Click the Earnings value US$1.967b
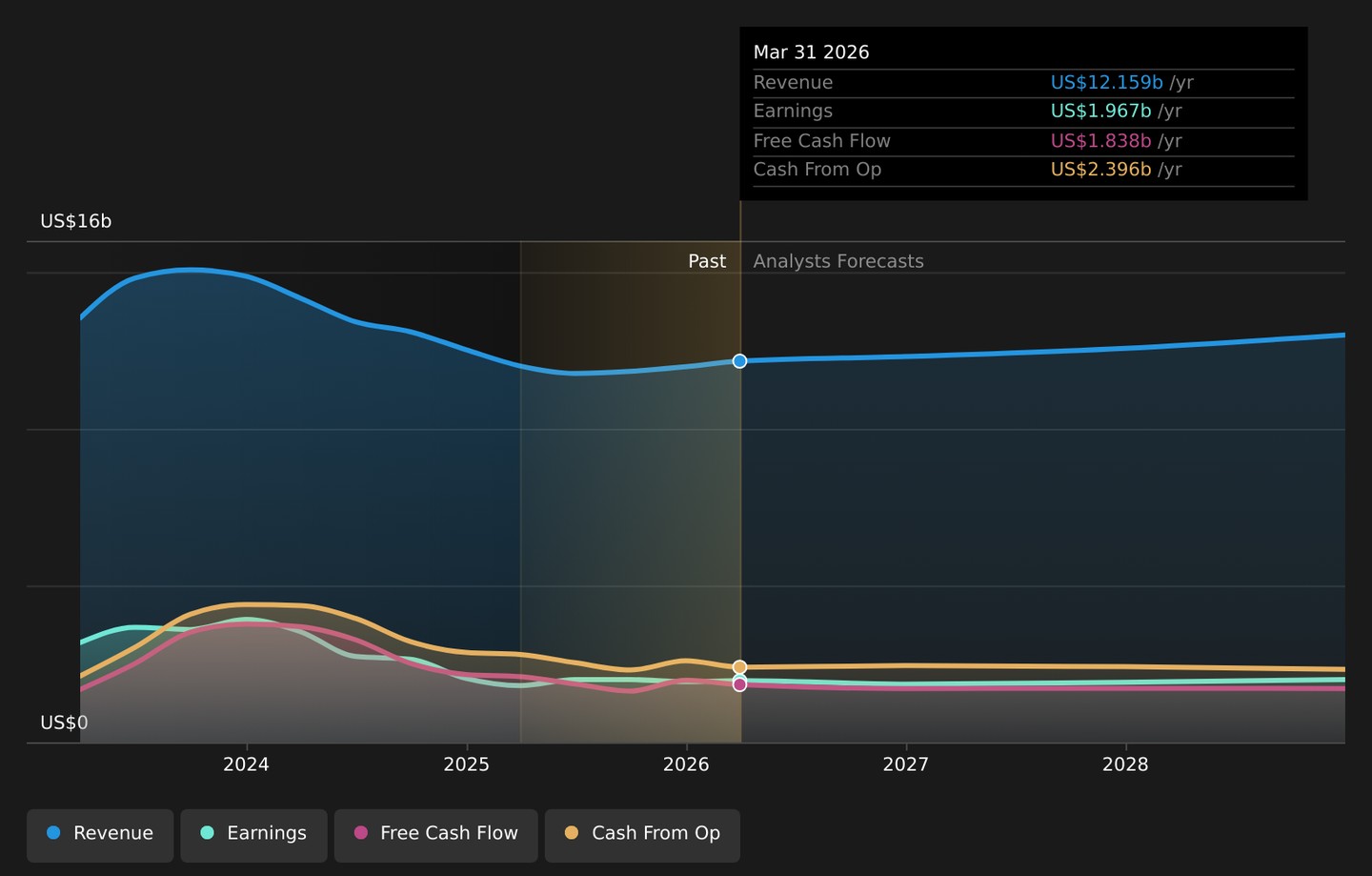The image size is (1372, 876). point(1100,111)
